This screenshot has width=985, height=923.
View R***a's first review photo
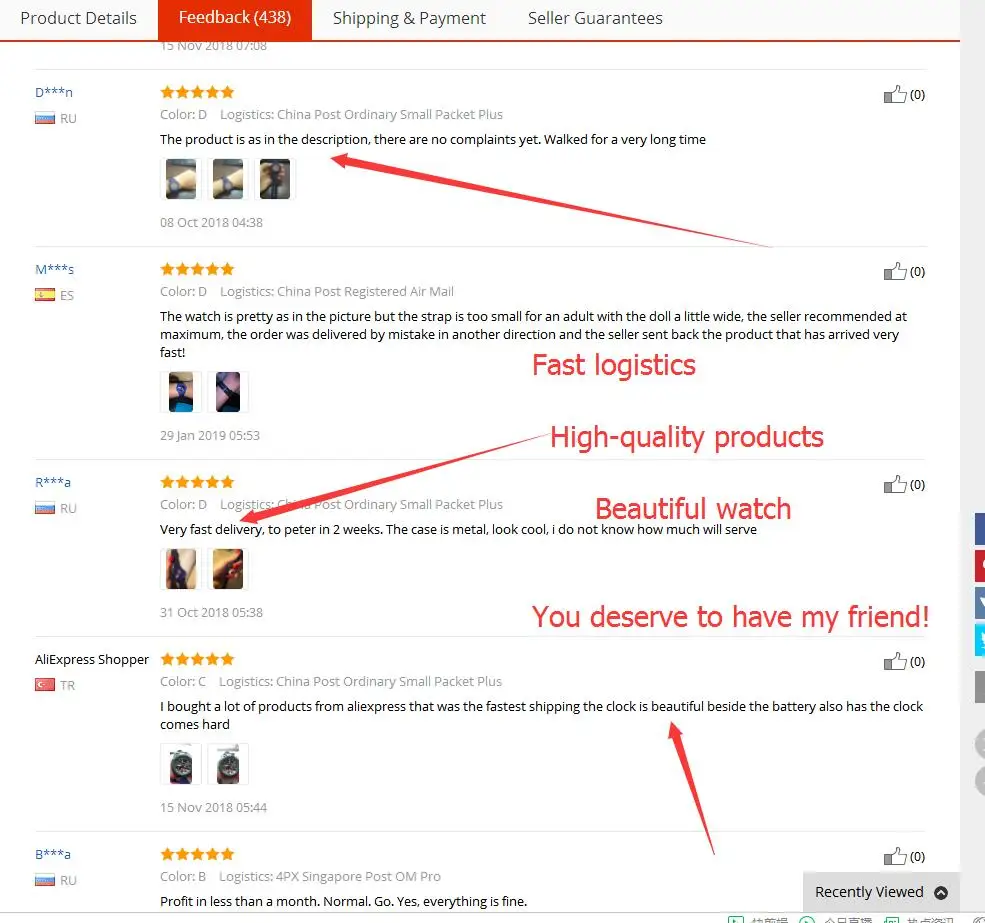[181, 569]
